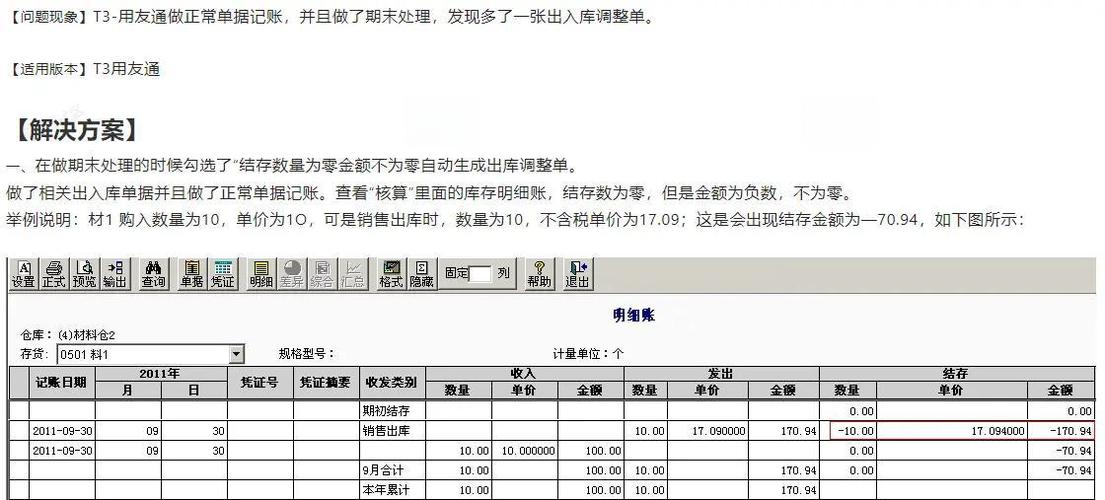Click the greyed-out 差异 toolbar icon
This screenshot has height=500, width=1105.
point(291,274)
